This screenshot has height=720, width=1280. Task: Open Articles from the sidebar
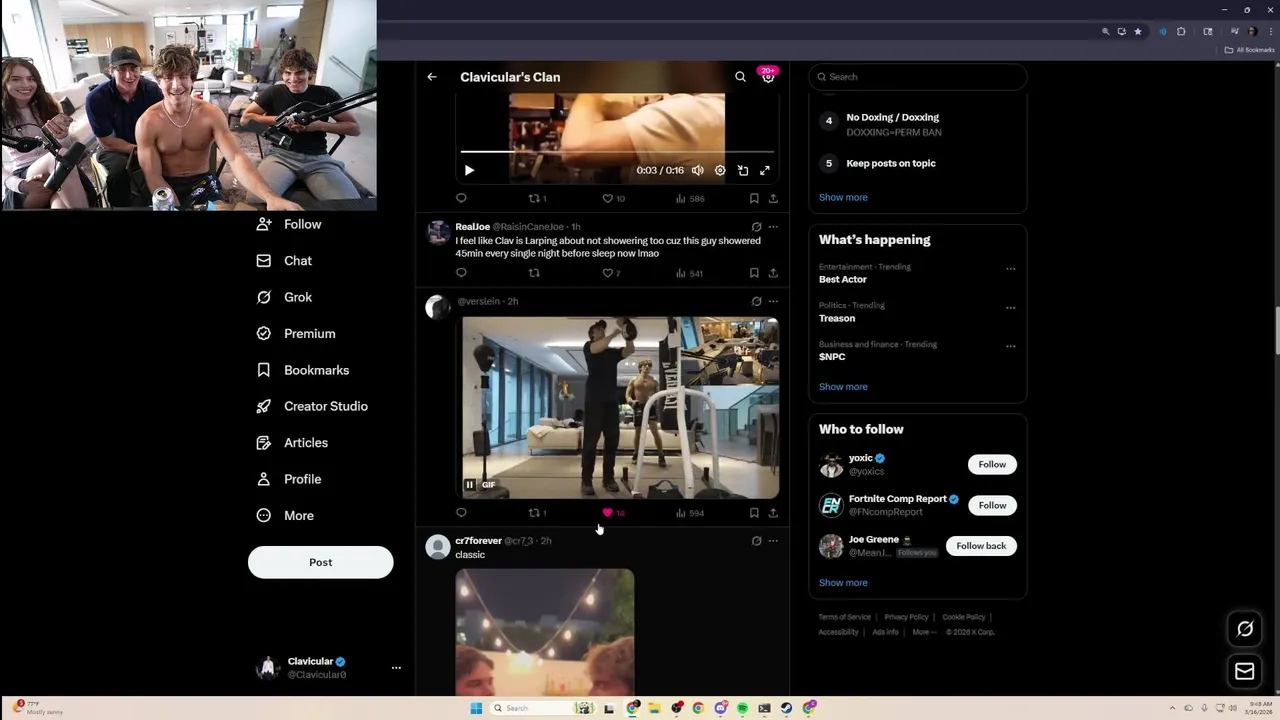tap(292, 443)
